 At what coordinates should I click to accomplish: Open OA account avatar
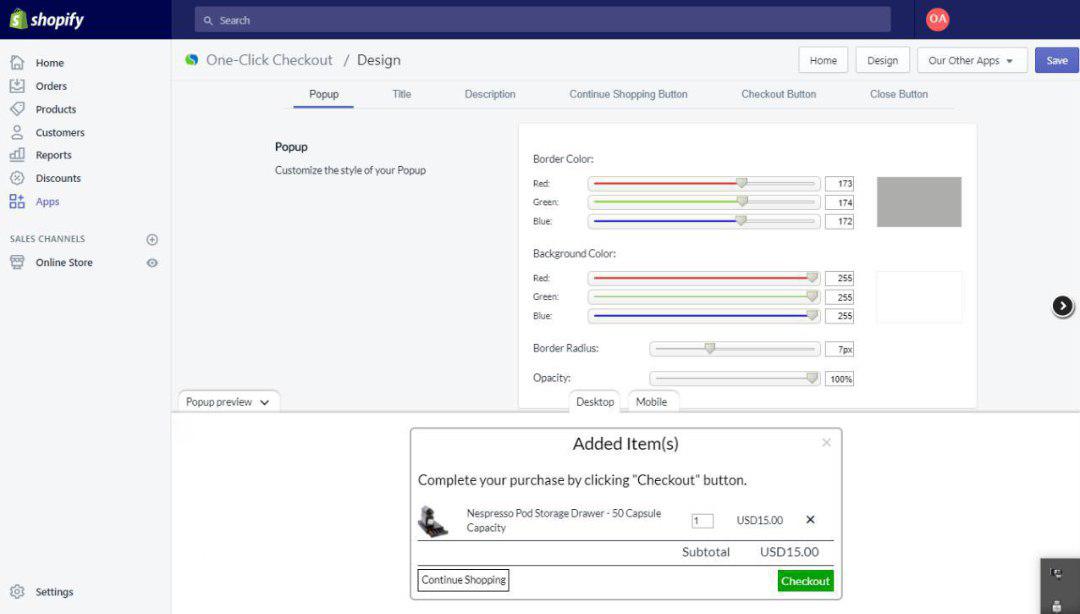pos(937,19)
